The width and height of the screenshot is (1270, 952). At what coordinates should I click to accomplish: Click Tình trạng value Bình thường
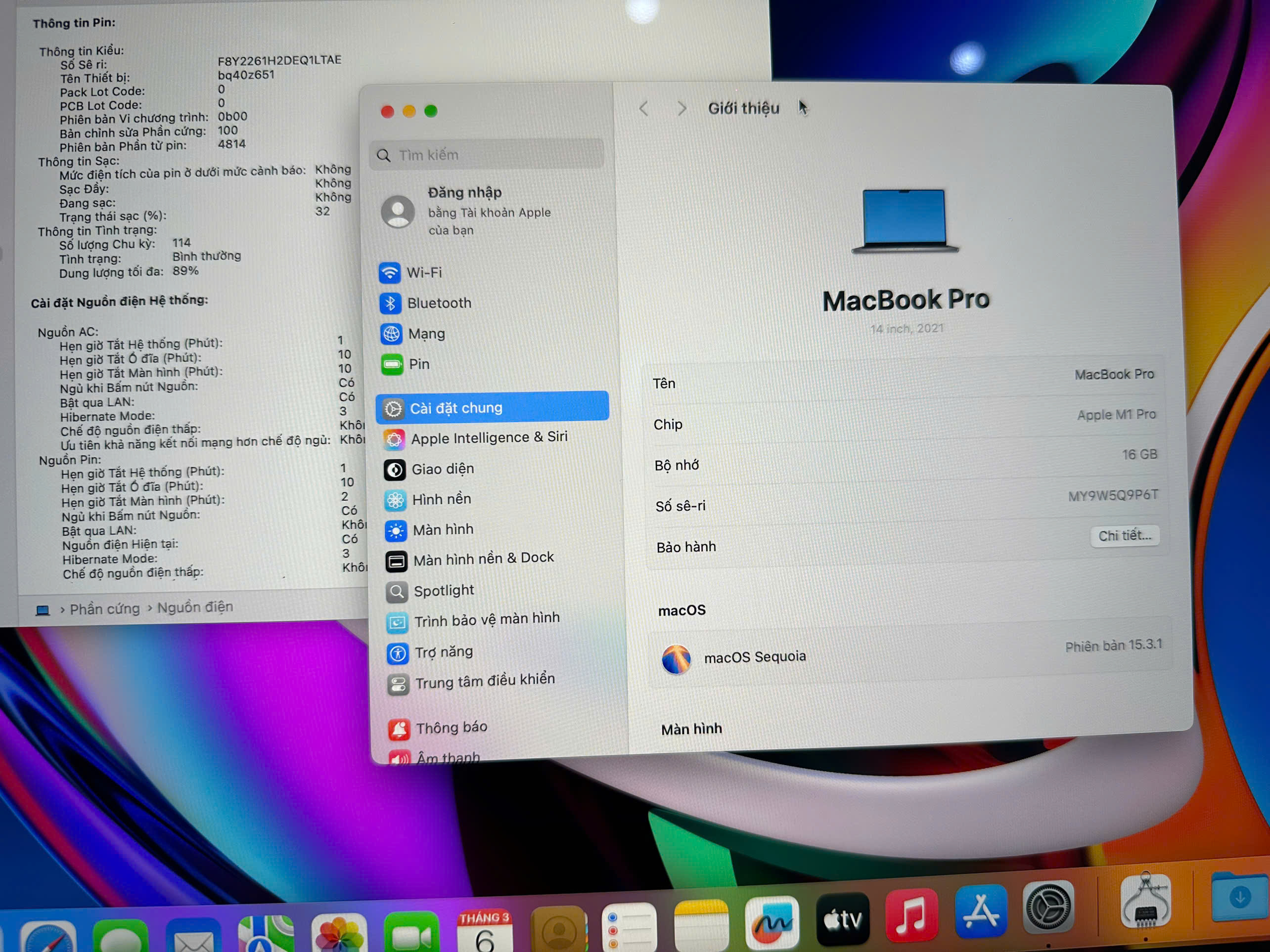pyautogui.click(x=207, y=256)
